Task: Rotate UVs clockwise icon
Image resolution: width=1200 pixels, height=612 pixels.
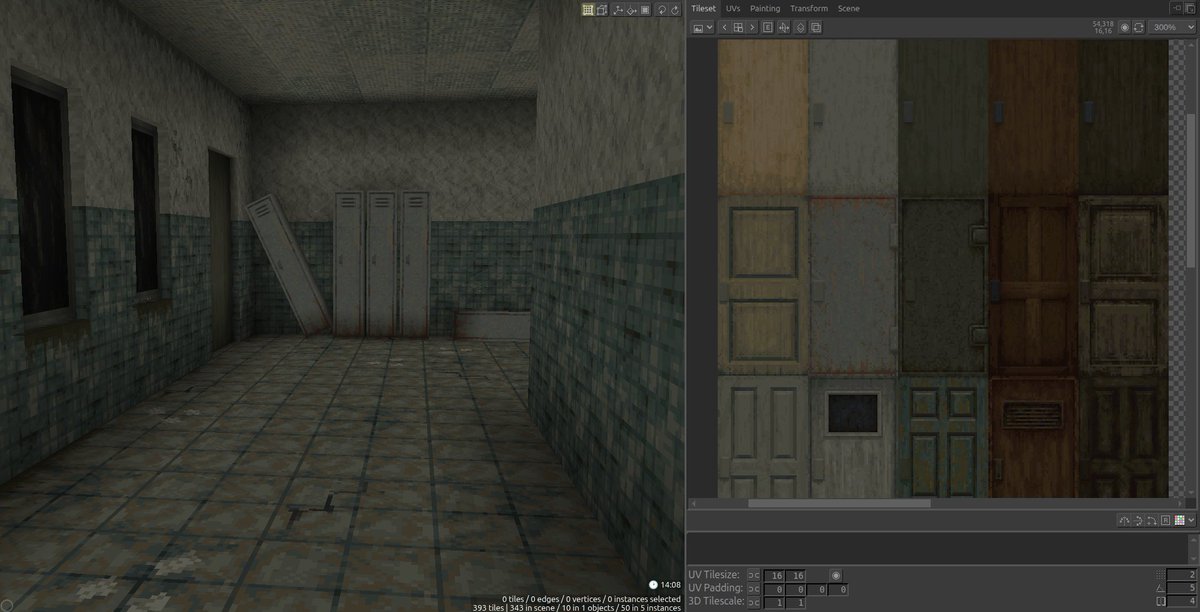Action: point(1152,520)
